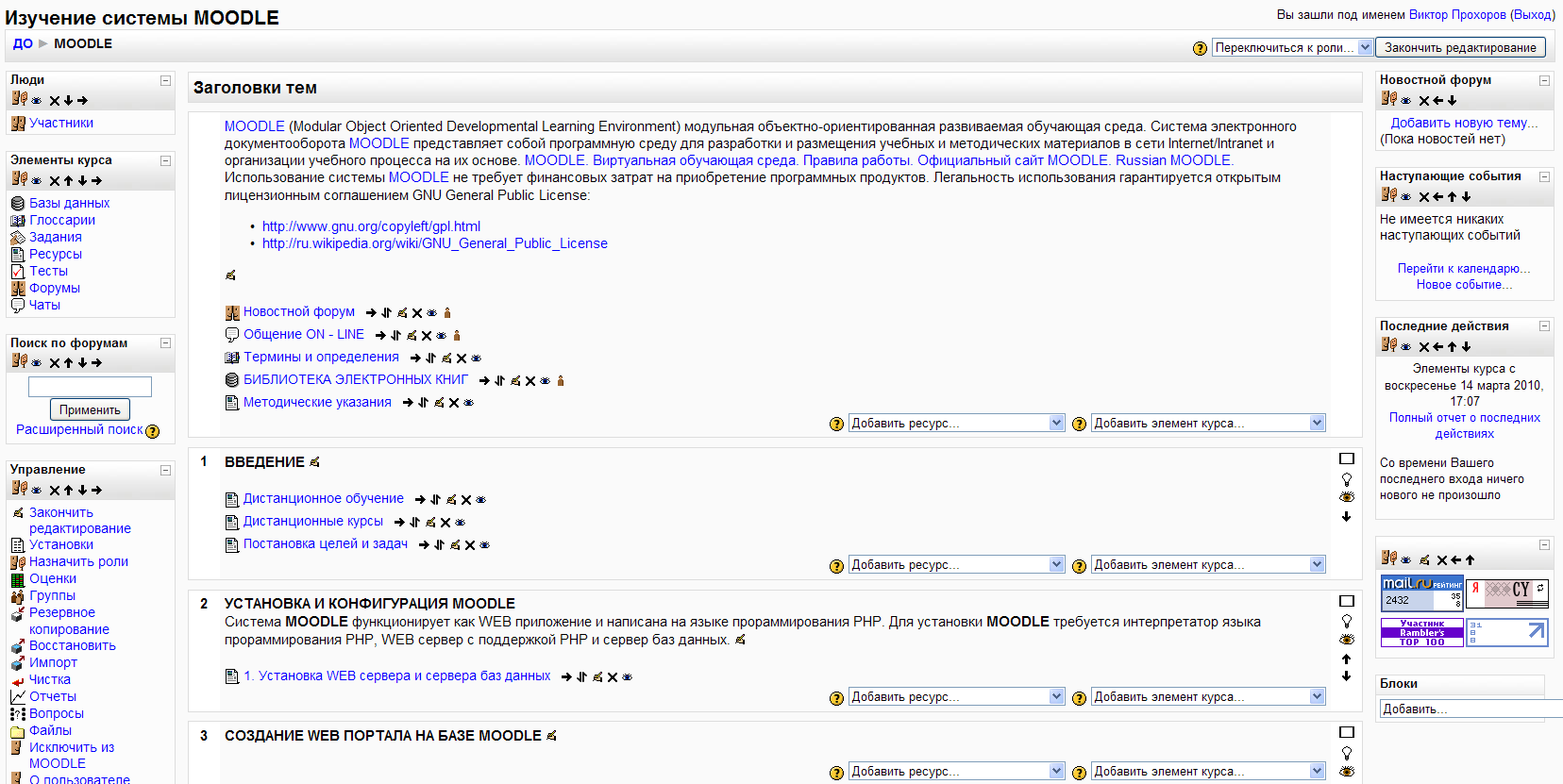
Task: Hide the Новостной форум activity via its eye icon
Action: click(x=431, y=312)
